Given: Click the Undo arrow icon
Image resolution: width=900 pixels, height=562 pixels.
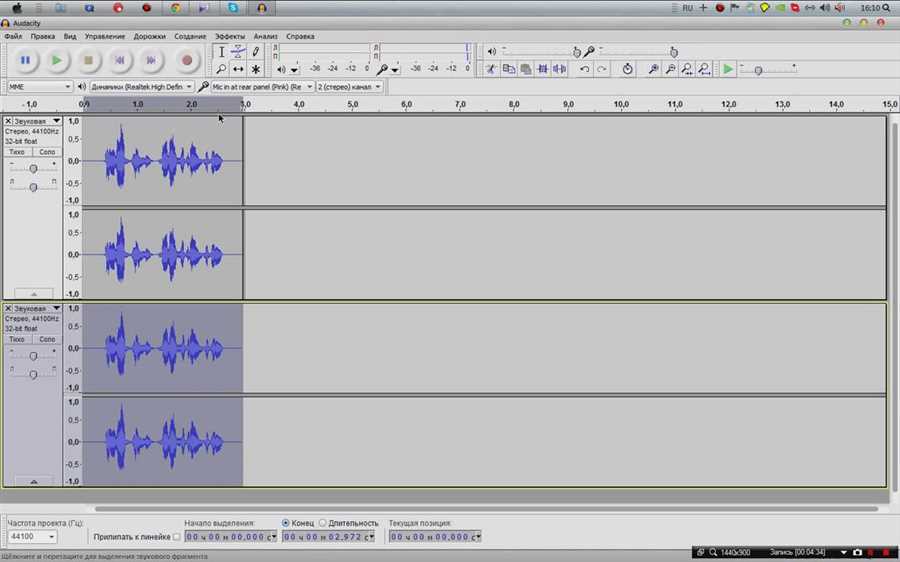Looking at the screenshot, I should [585, 69].
